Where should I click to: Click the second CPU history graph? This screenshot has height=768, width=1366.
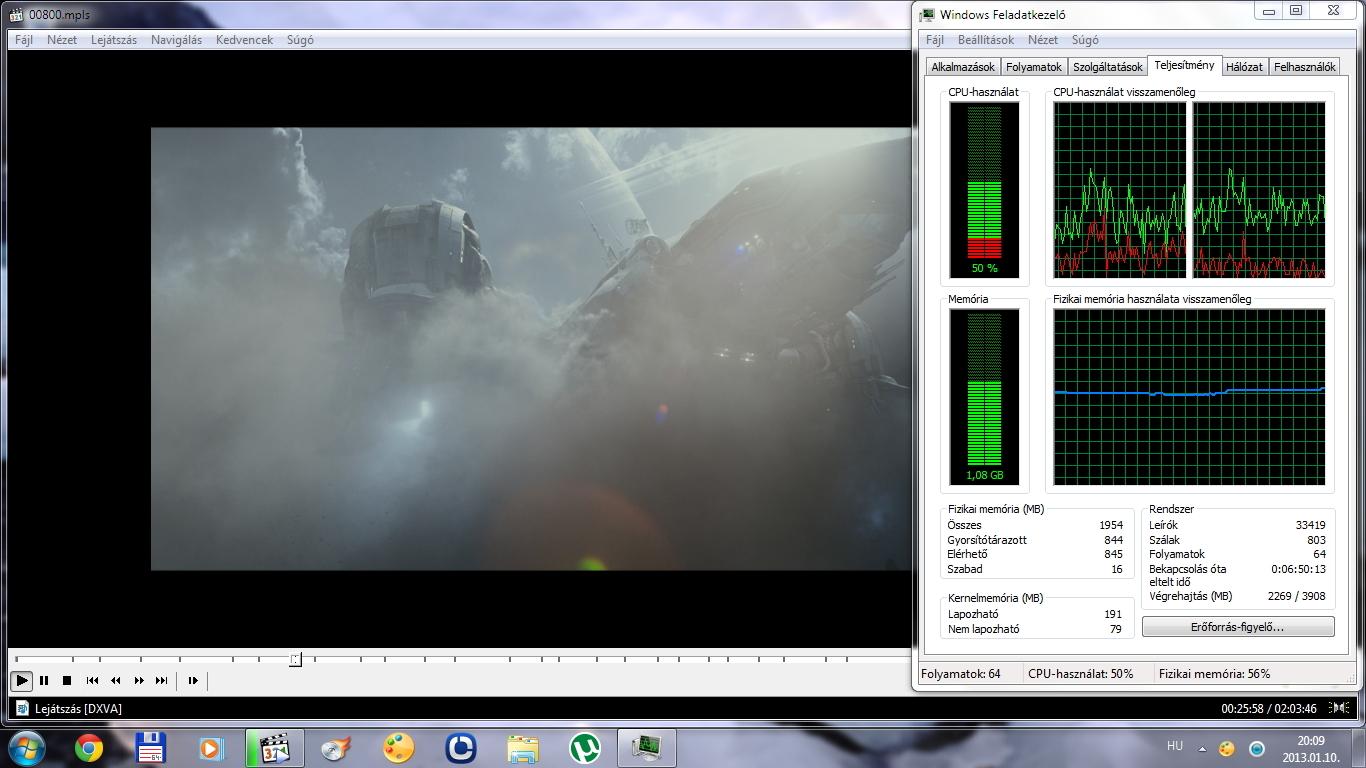1259,190
